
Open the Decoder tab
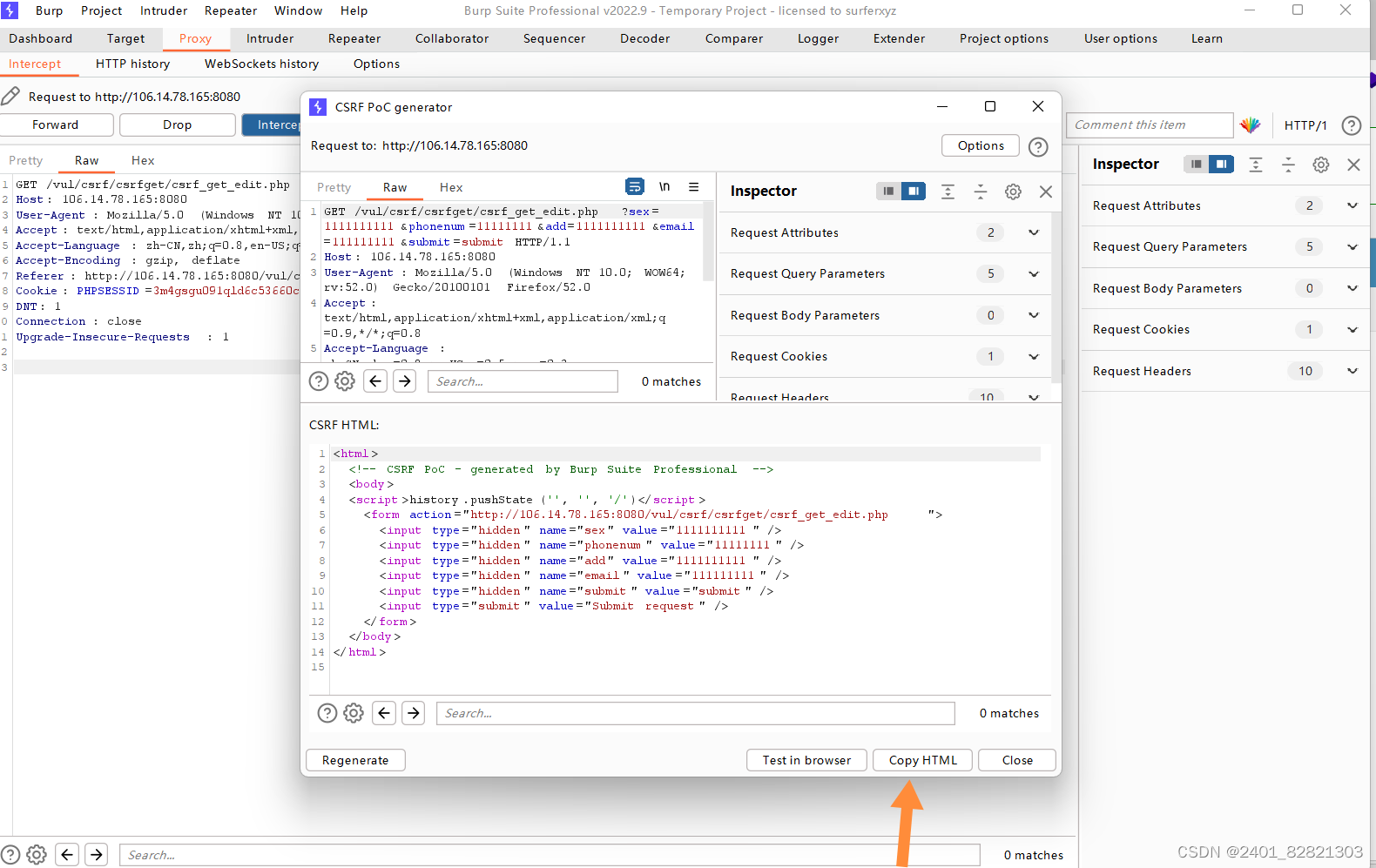point(644,38)
